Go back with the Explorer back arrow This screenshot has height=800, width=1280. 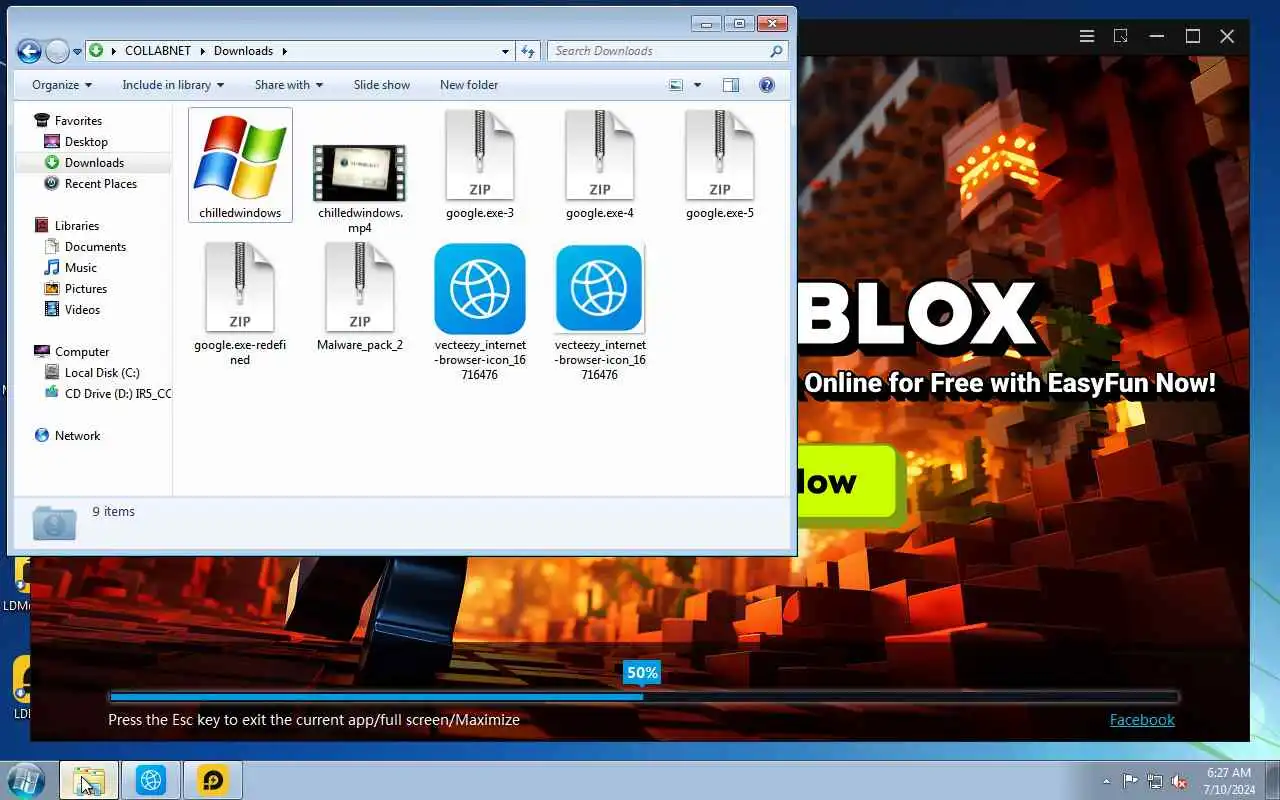(x=29, y=51)
